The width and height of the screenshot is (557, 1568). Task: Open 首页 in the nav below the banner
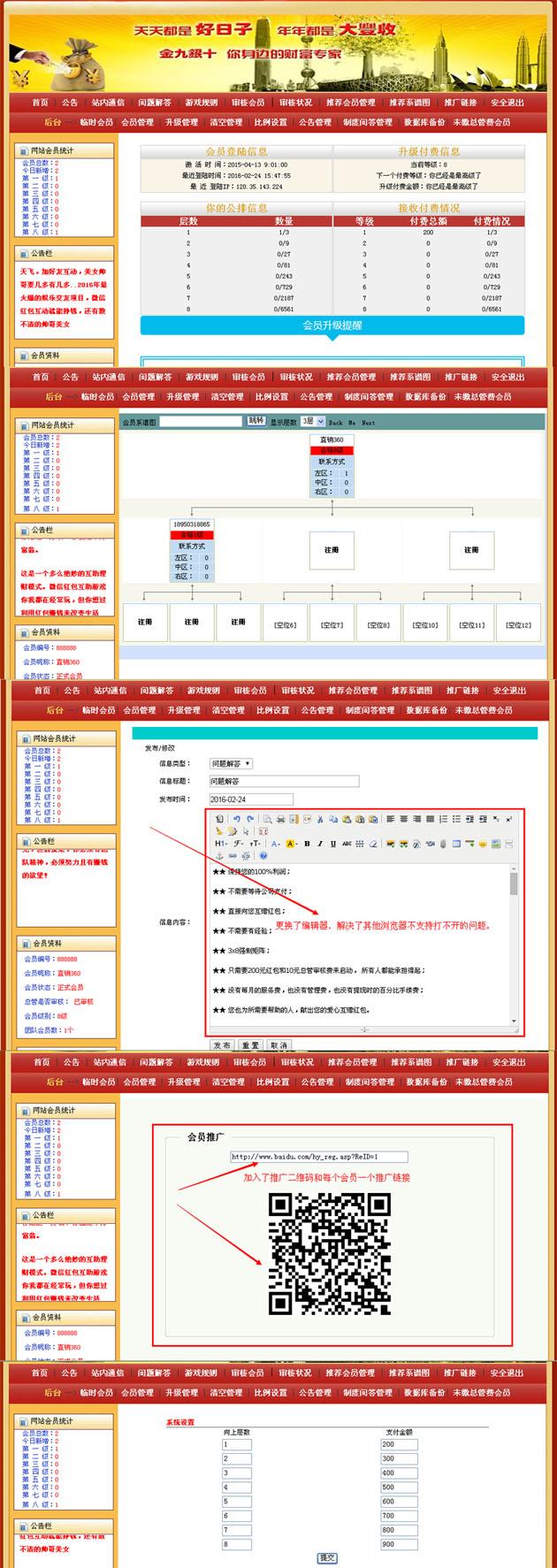coord(41,103)
